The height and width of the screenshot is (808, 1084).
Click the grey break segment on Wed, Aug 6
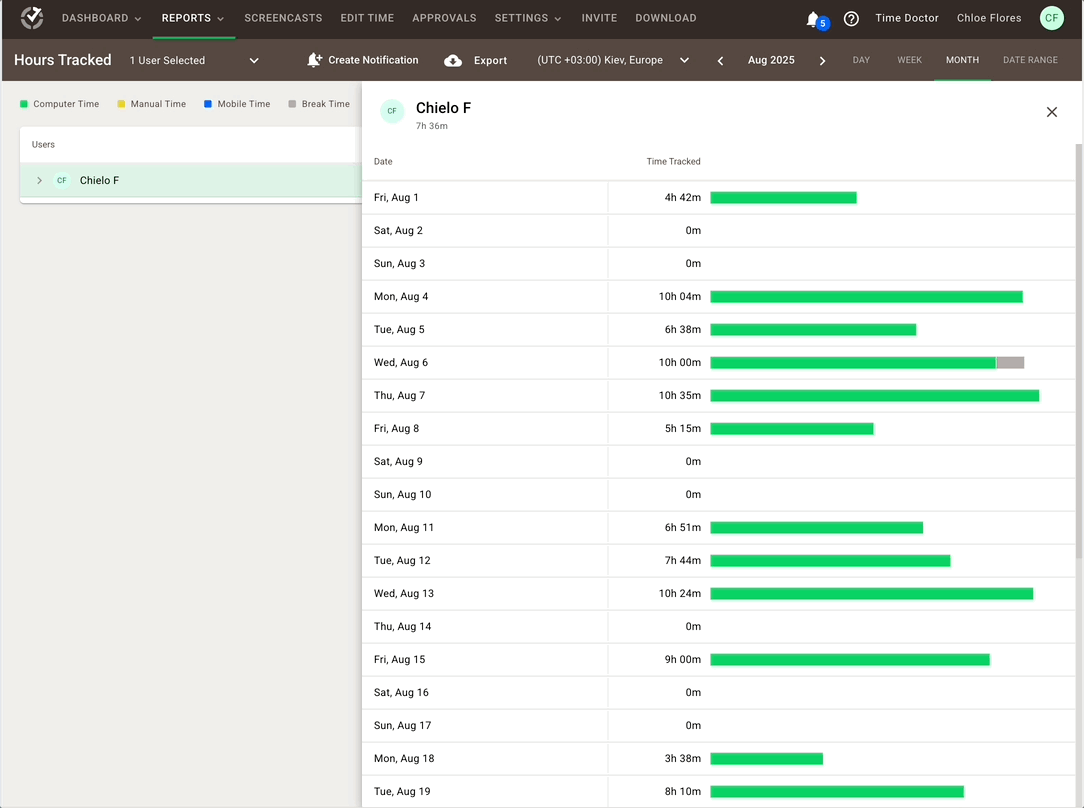[x=1010, y=363]
